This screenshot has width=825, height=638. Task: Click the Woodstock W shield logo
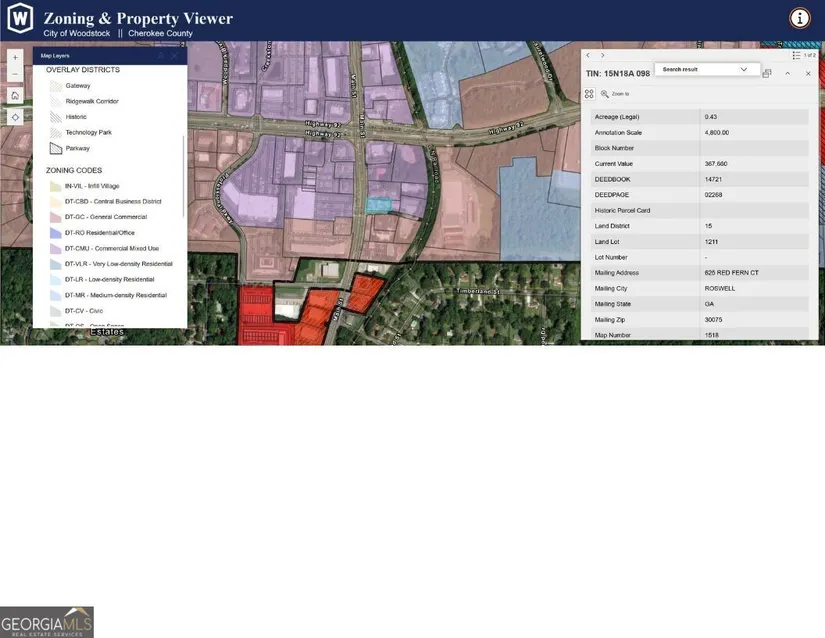(20, 18)
